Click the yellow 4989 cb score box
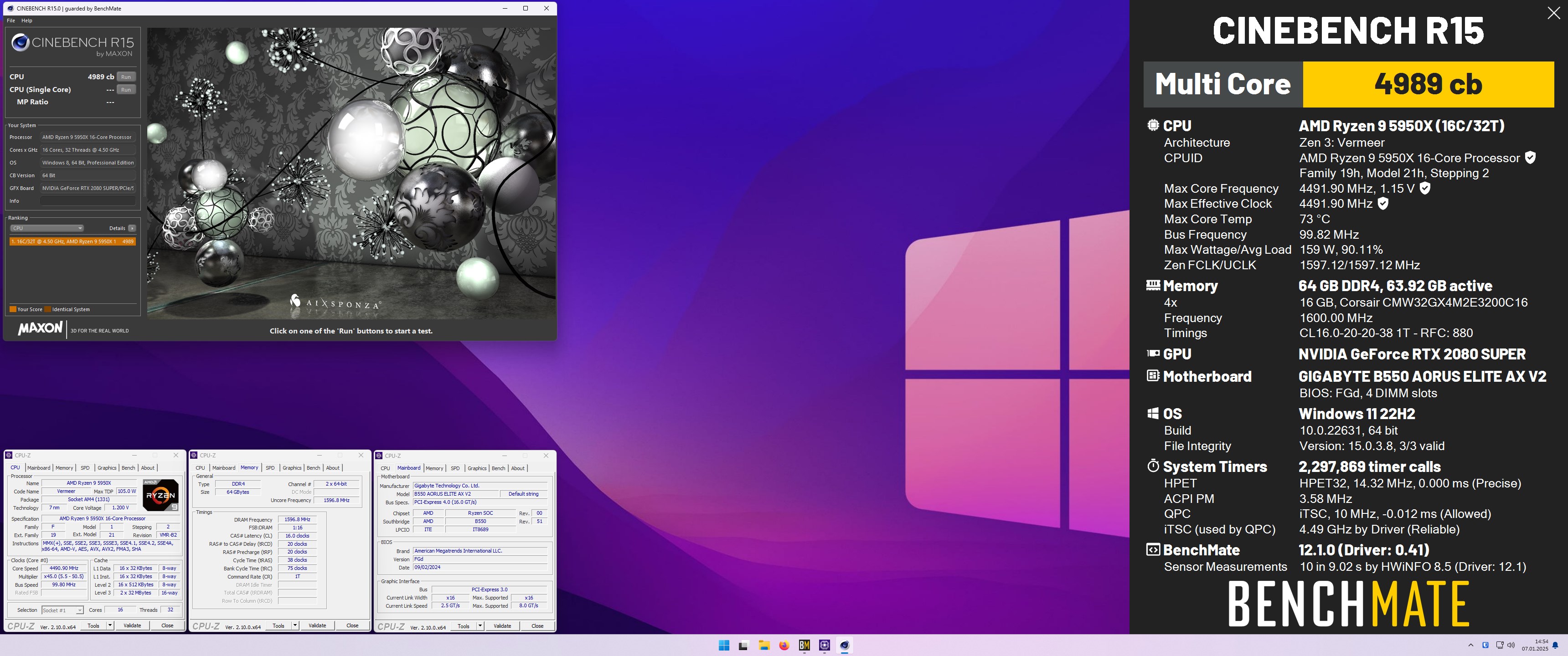 click(1428, 84)
